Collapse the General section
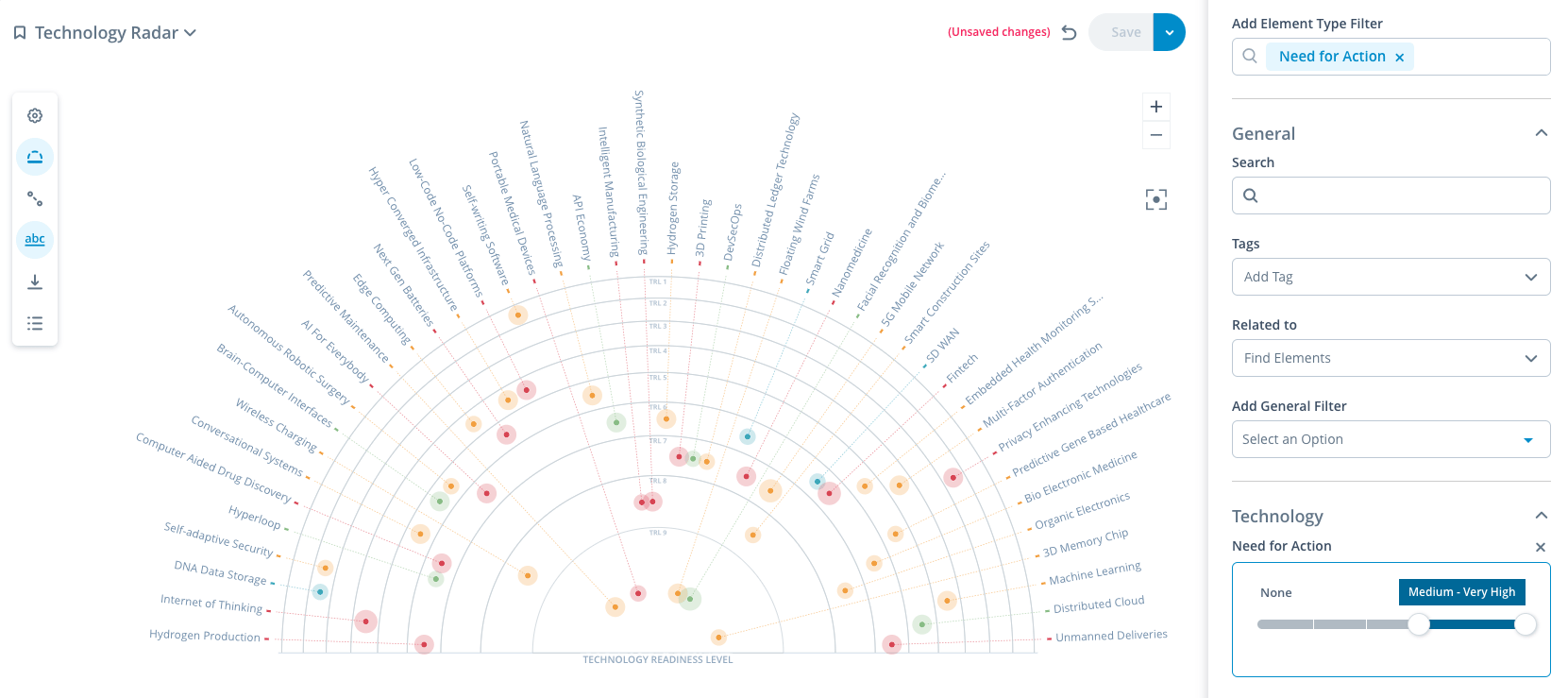This screenshot has height=698, width=1568. (1542, 133)
